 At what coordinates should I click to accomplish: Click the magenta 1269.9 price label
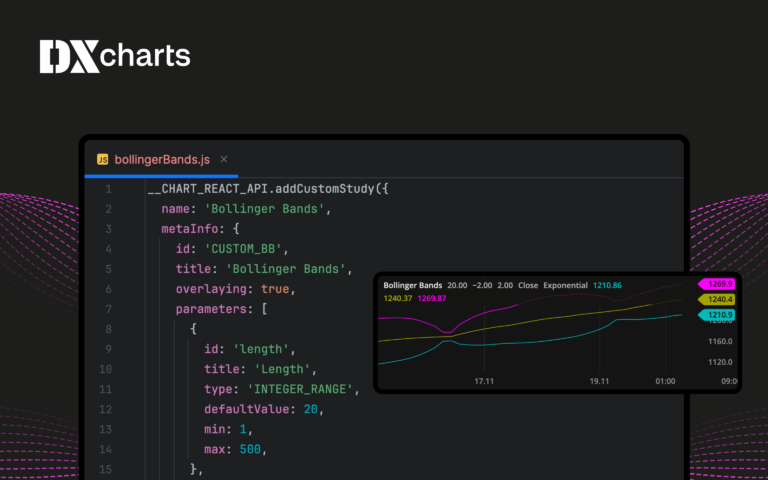pos(716,284)
